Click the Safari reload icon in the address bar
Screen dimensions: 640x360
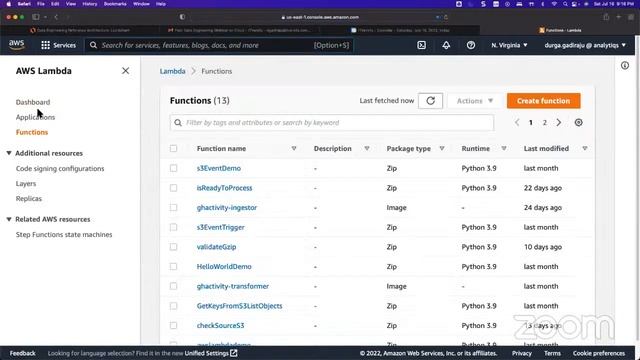point(446,17)
